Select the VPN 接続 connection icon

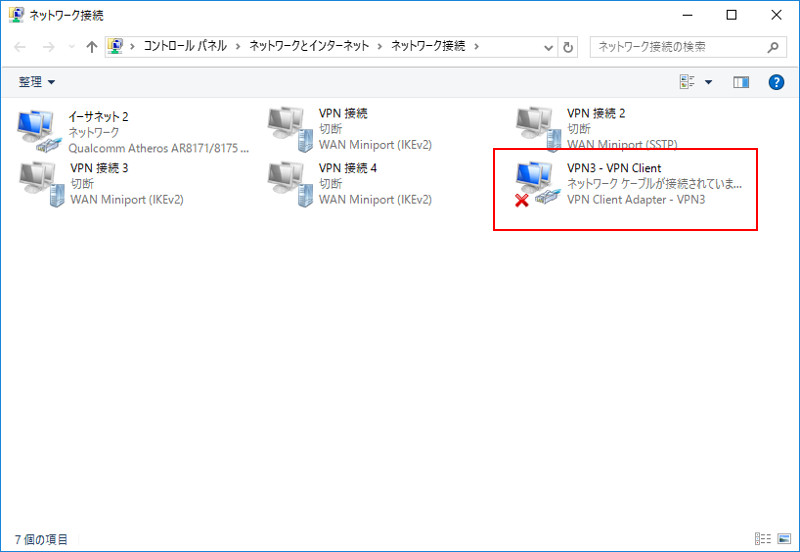(x=290, y=130)
